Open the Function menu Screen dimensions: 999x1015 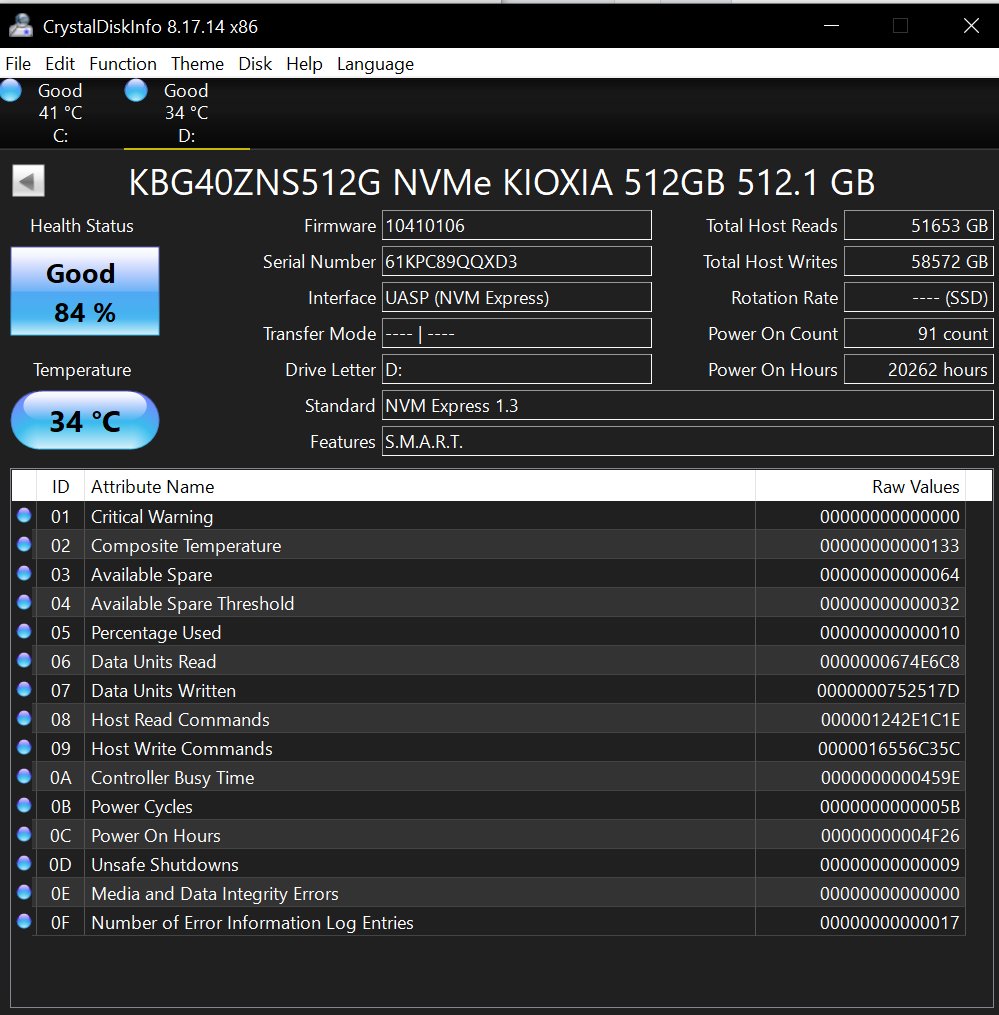click(122, 64)
